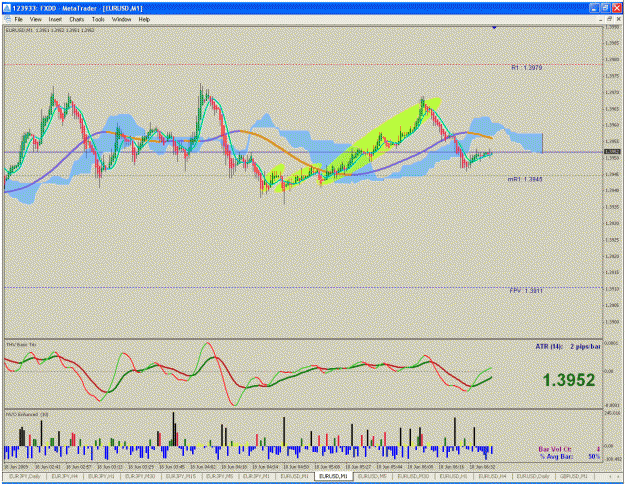Open the File menu

[x=18, y=19]
